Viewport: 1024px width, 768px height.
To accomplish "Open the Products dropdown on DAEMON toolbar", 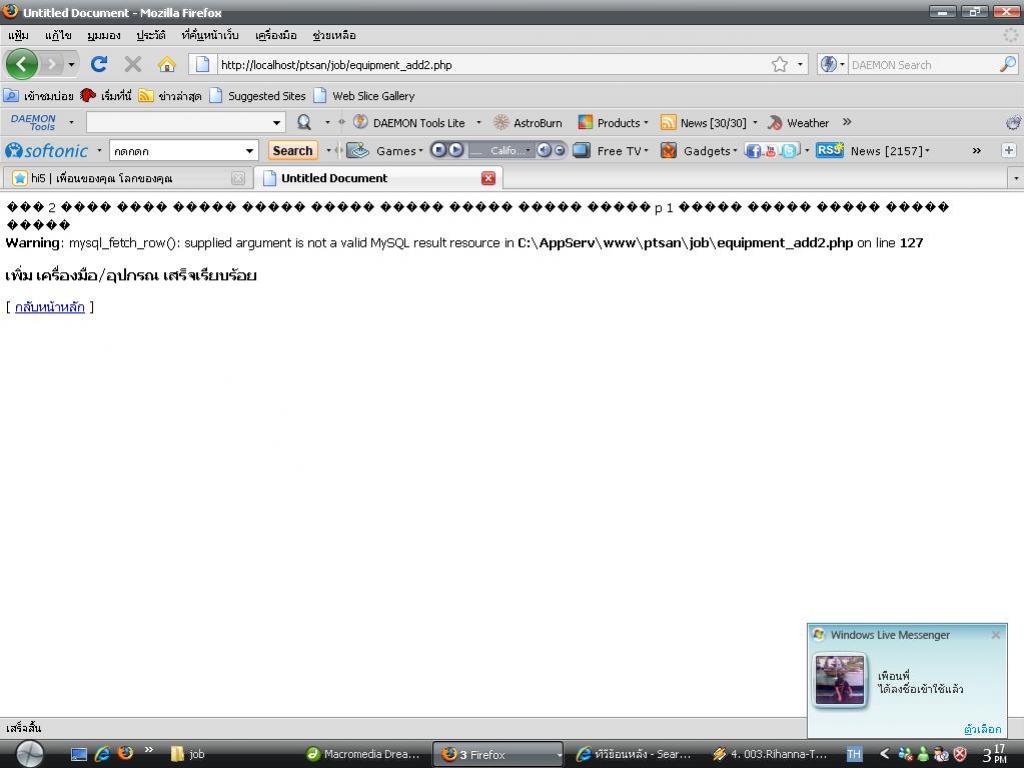I will (x=613, y=122).
